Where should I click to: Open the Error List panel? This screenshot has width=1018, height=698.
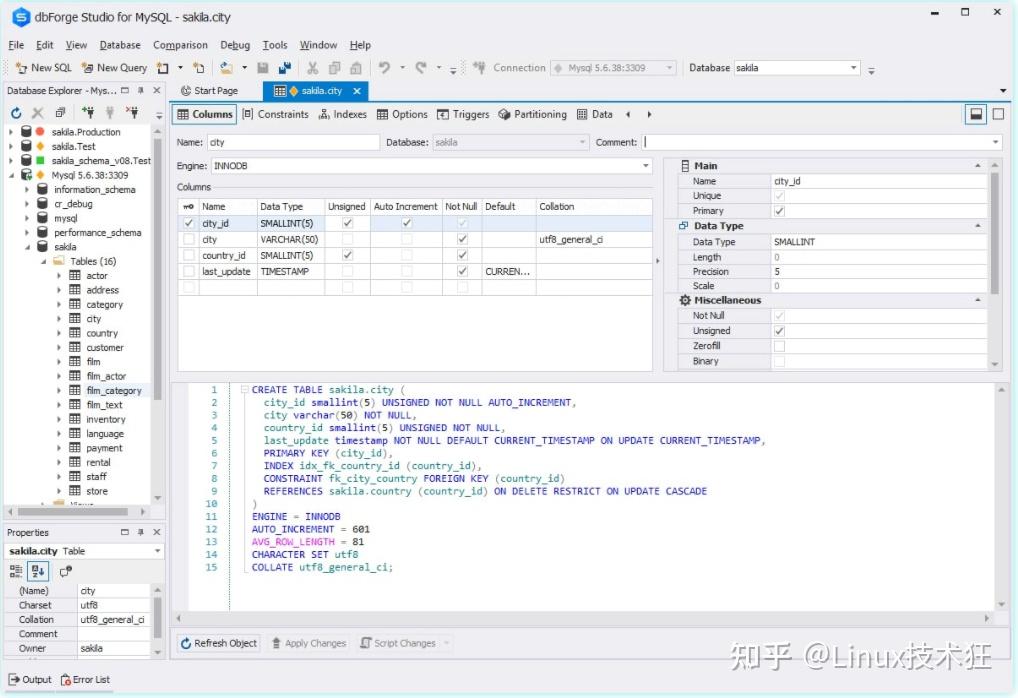(85, 679)
